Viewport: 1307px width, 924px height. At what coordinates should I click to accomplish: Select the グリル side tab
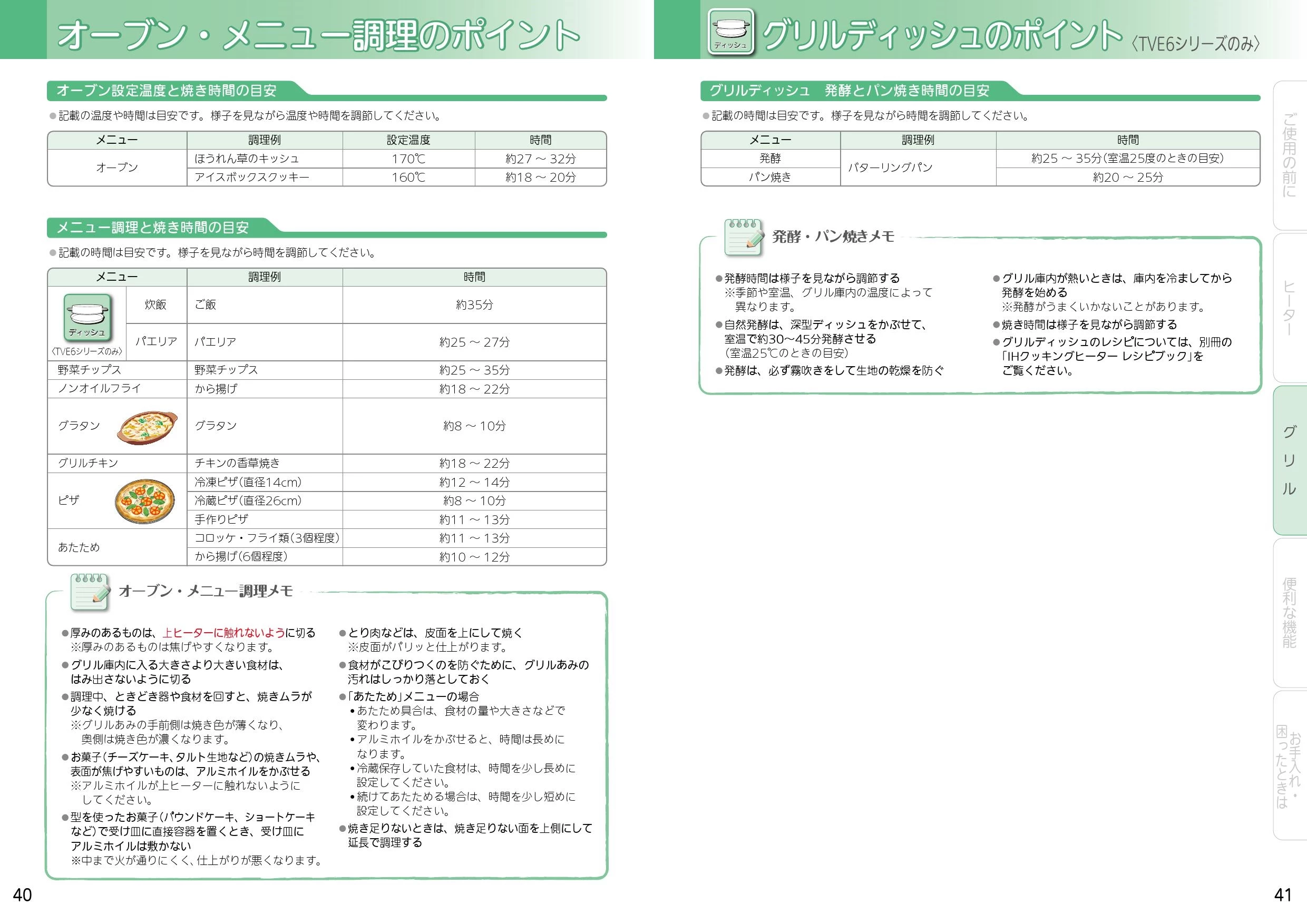point(1289,460)
